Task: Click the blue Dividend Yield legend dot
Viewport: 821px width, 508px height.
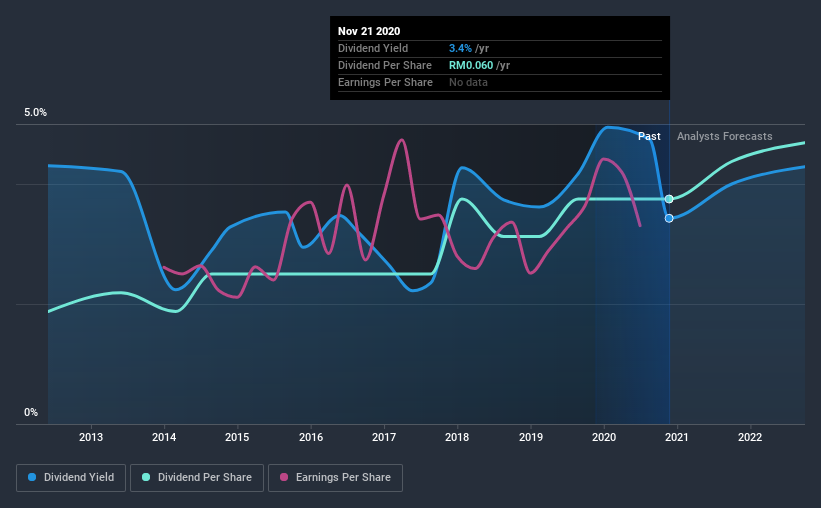Action: [x=32, y=477]
